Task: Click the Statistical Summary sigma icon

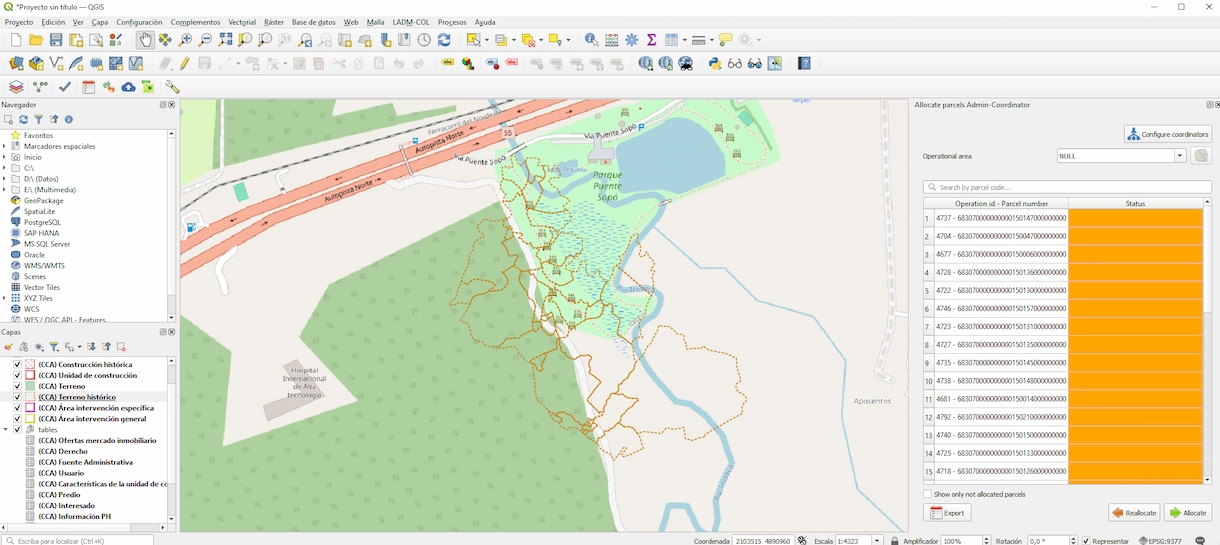Action: tap(651, 40)
